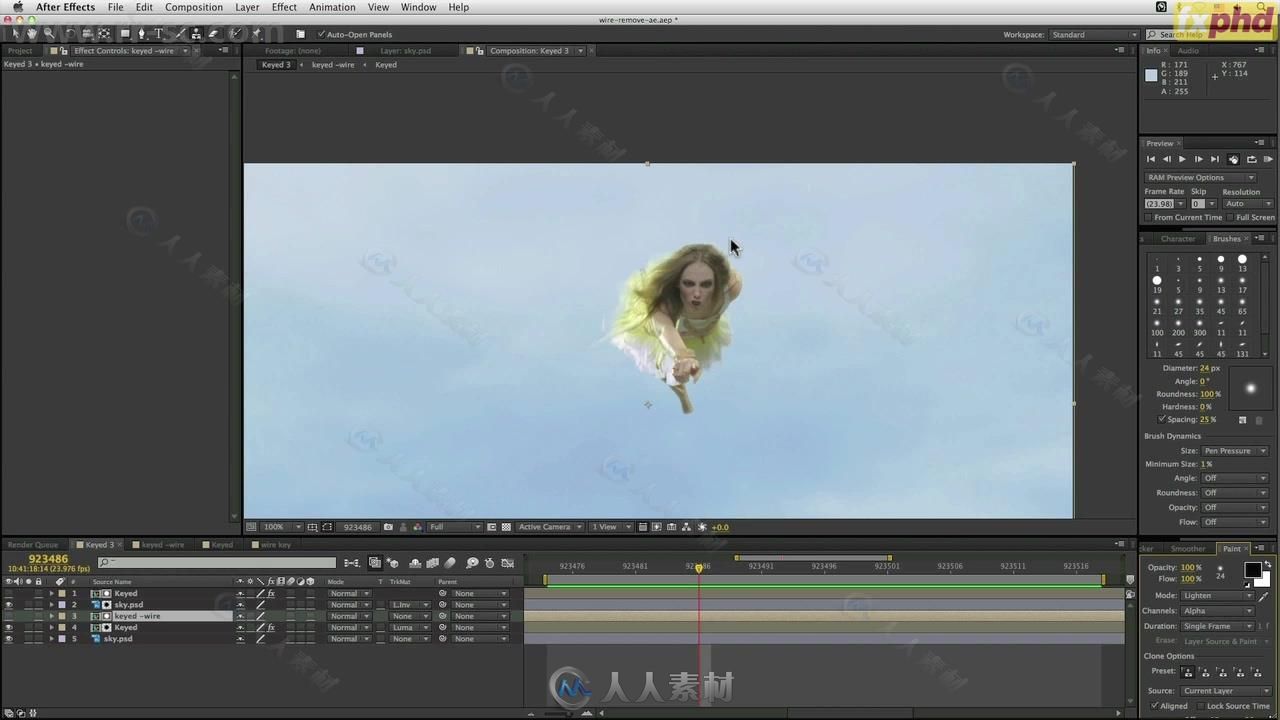Open brush Size Pen Pressure dropdown

pos(1235,450)
